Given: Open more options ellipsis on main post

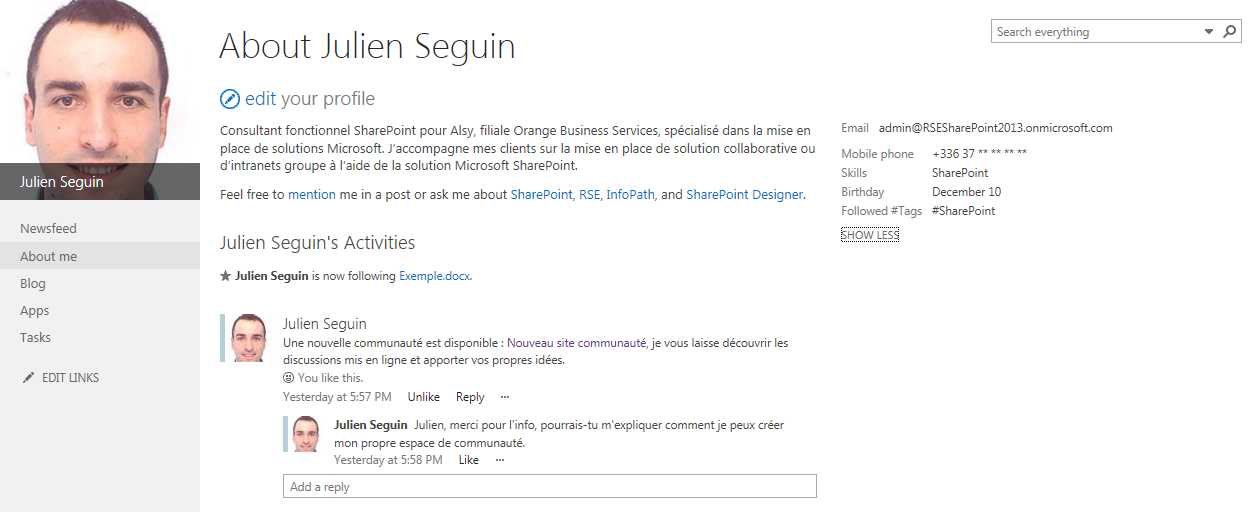Looking at the screenshot, I should pyautogui.click(x=505, y=397).
